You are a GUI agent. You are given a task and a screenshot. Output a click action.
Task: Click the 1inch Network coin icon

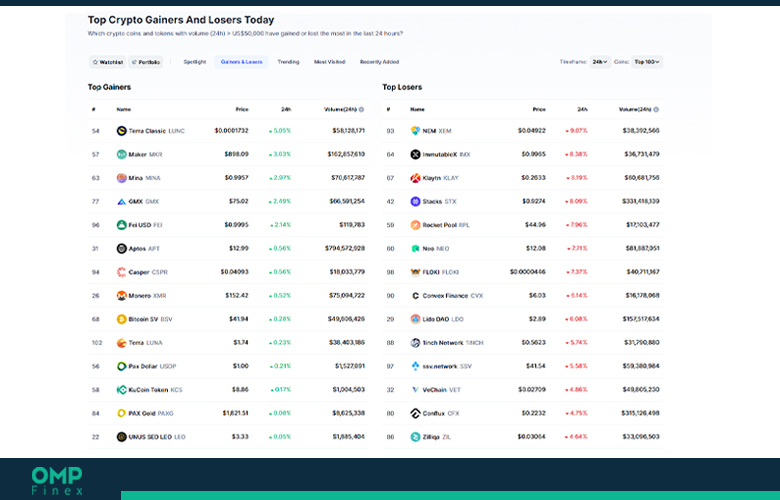[x=415, y=343]
